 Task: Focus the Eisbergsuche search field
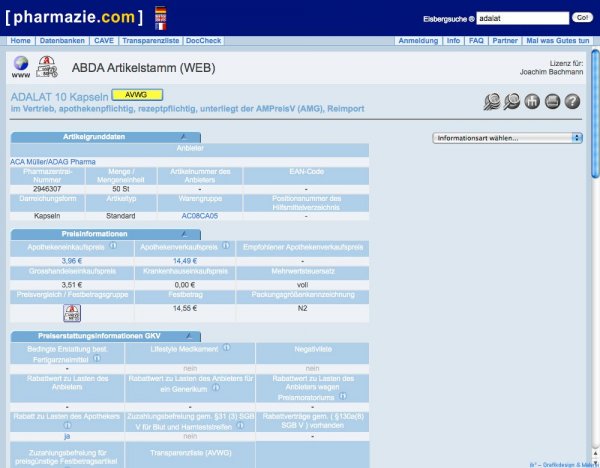coord(523,18)
